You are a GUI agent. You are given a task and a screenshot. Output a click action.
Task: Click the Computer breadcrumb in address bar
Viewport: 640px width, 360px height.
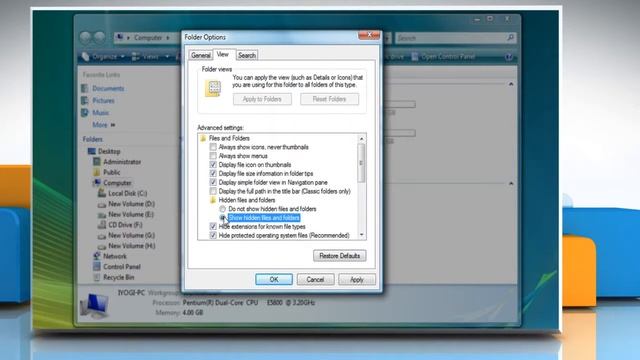click(x=148, y=38)
